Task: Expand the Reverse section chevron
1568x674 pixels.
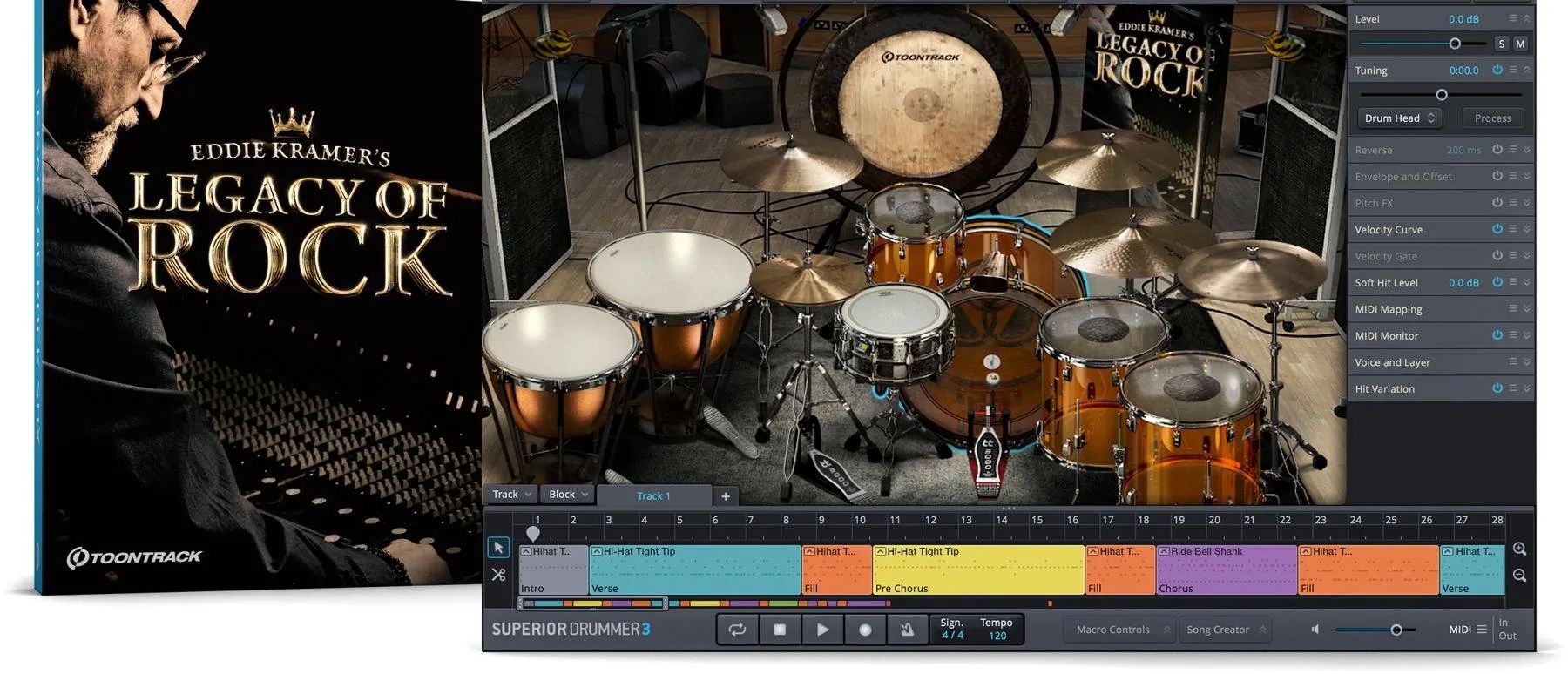Action: coord(1526,150)
